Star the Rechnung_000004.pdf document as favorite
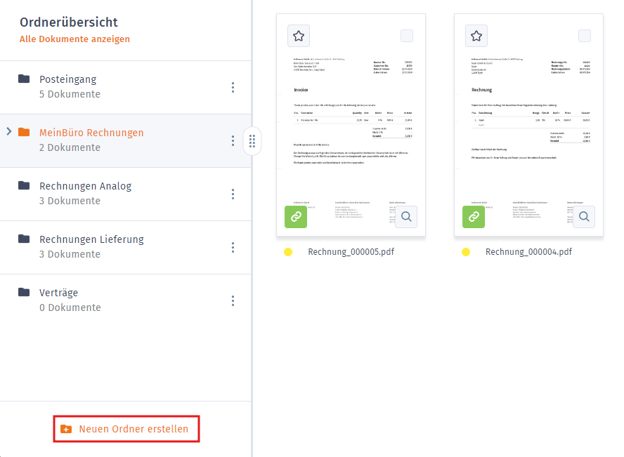Screen dimensions: 624x457 476,36
